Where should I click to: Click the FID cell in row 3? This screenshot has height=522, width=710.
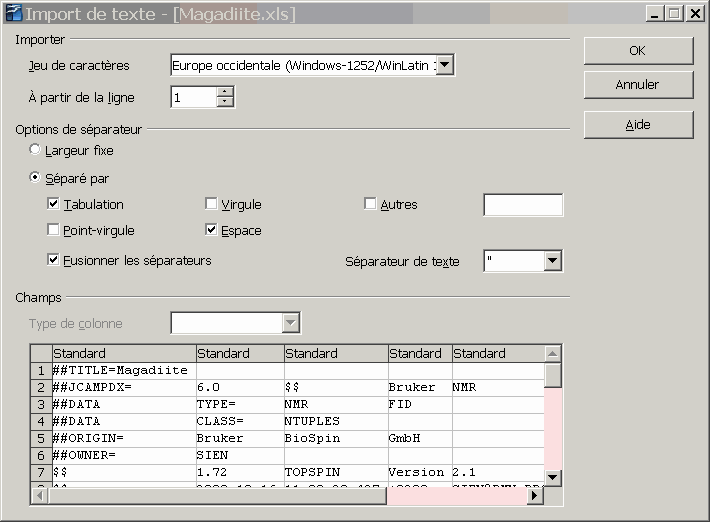point(420,404)
